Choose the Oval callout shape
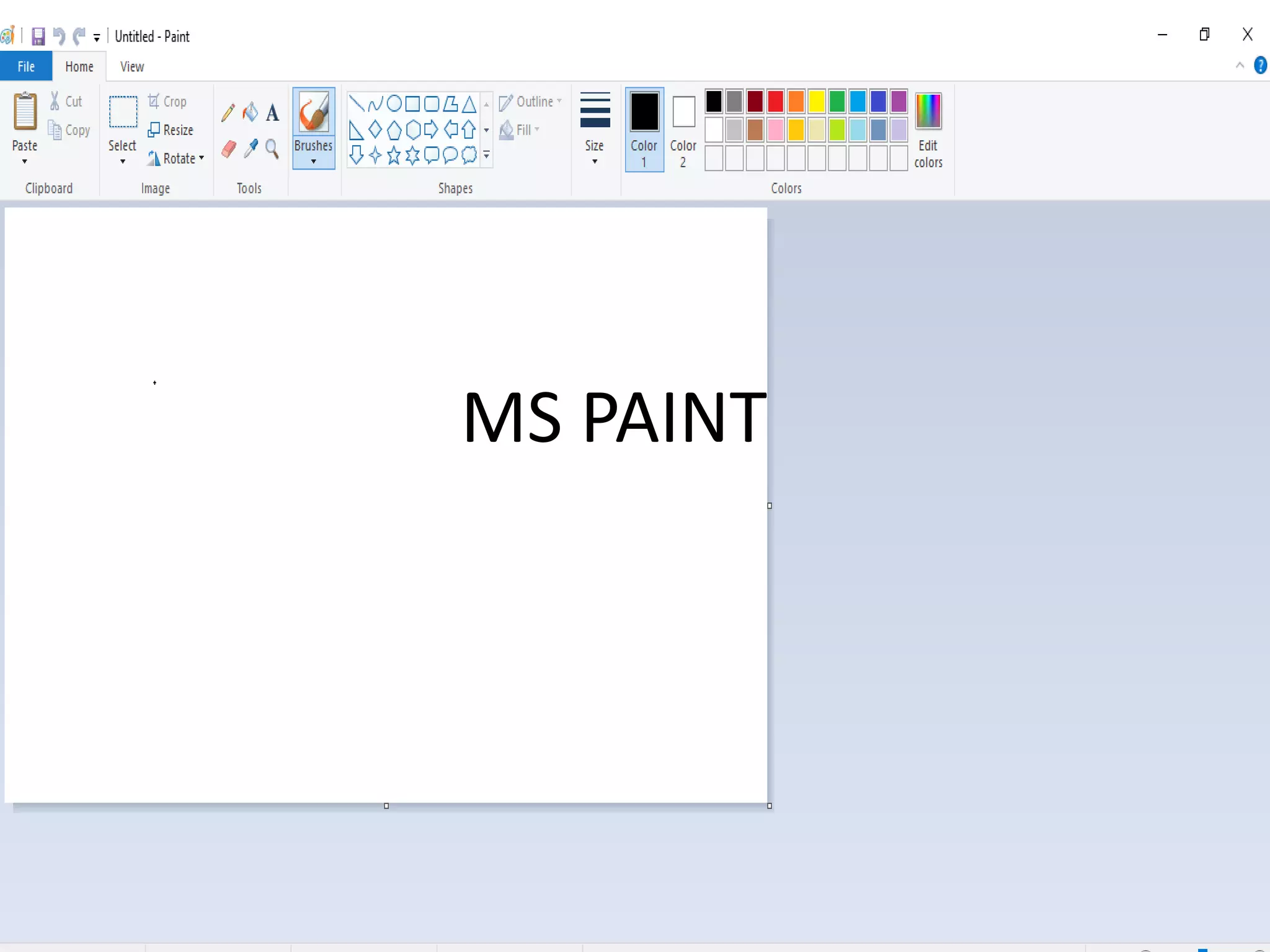Viewport: 1270px width, 952px height. pyautogui.click(x=451, y=155)
